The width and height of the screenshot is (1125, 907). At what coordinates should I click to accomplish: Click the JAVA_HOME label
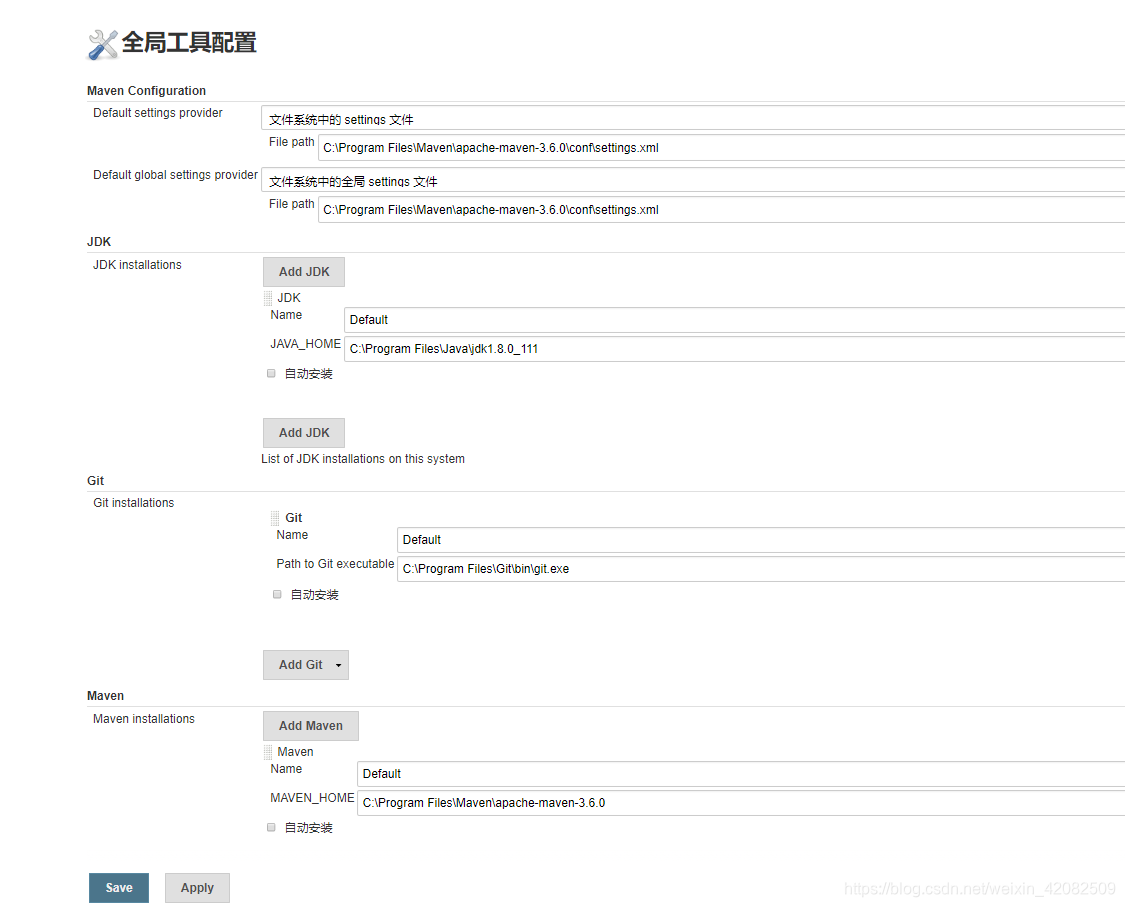pyautogui.click(x=306, y=344)
